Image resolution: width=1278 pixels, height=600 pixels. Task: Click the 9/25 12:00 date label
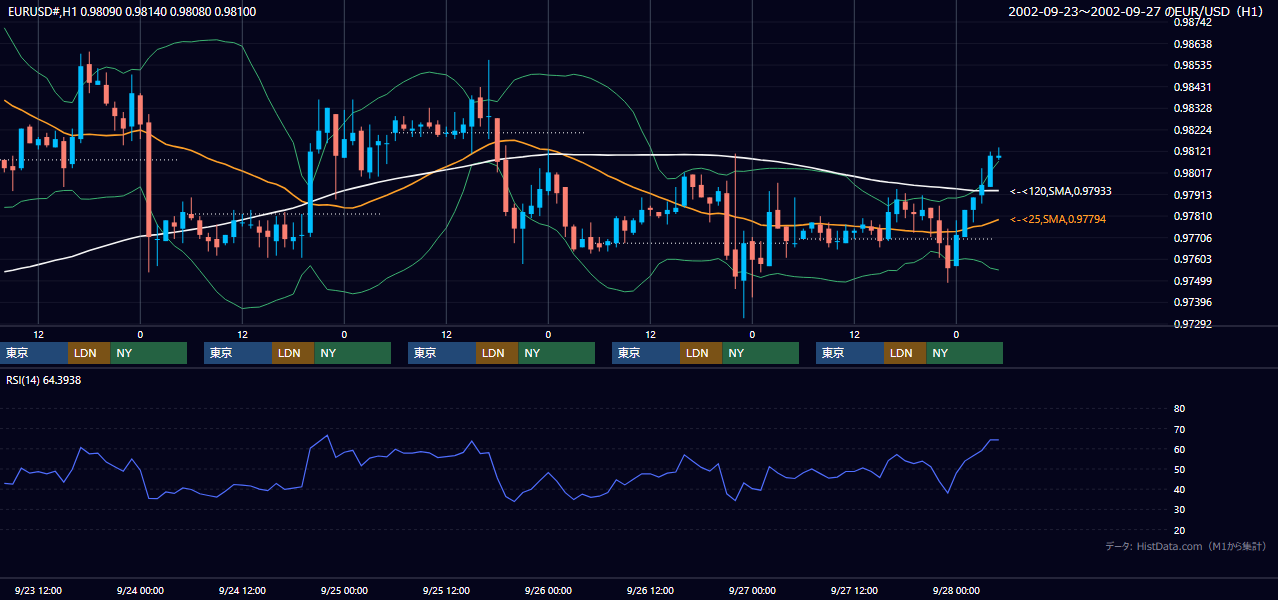446,590
